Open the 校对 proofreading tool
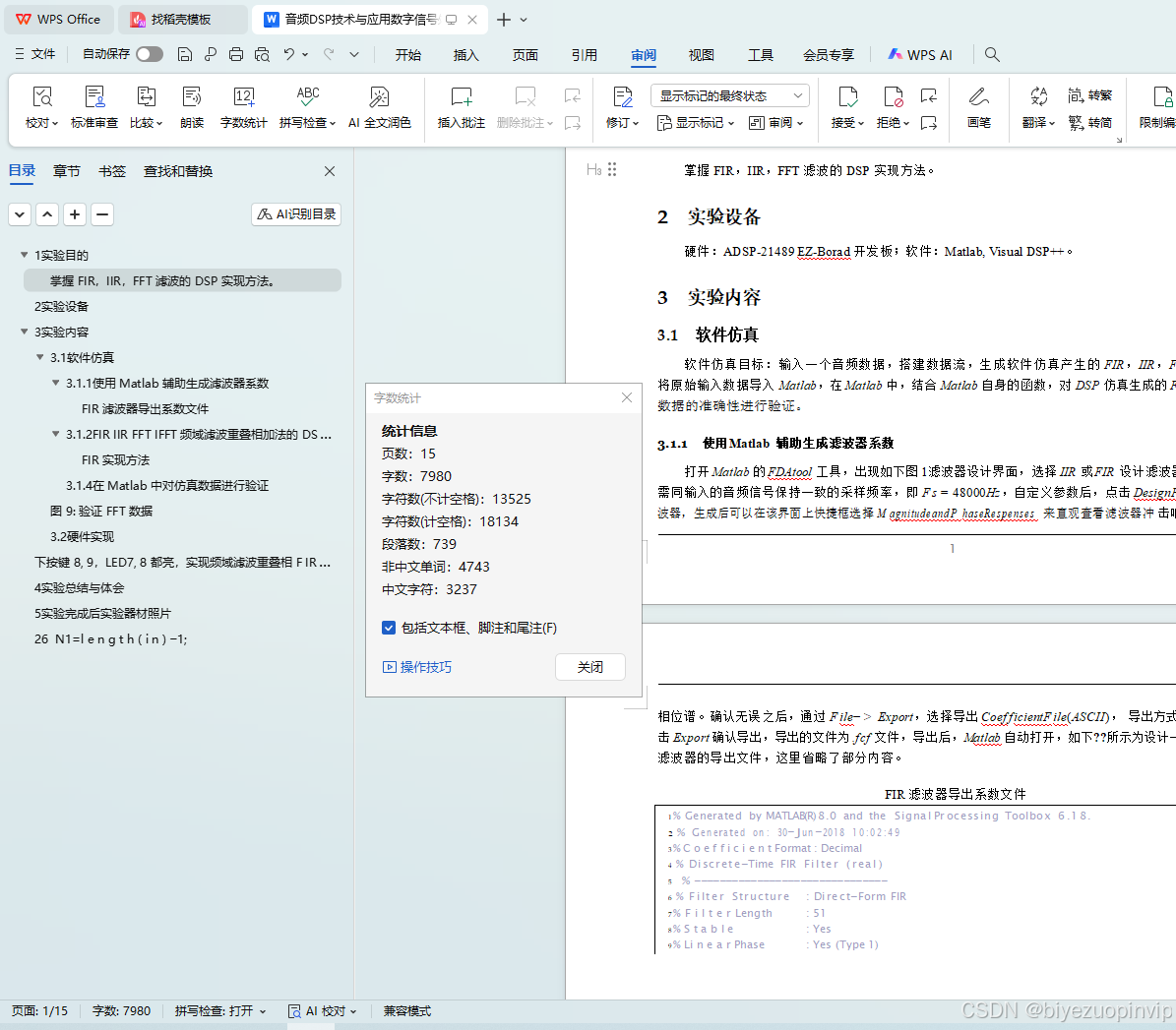Image resolution: width=1176 pixels, height=1030 pixels. [42, 107]
